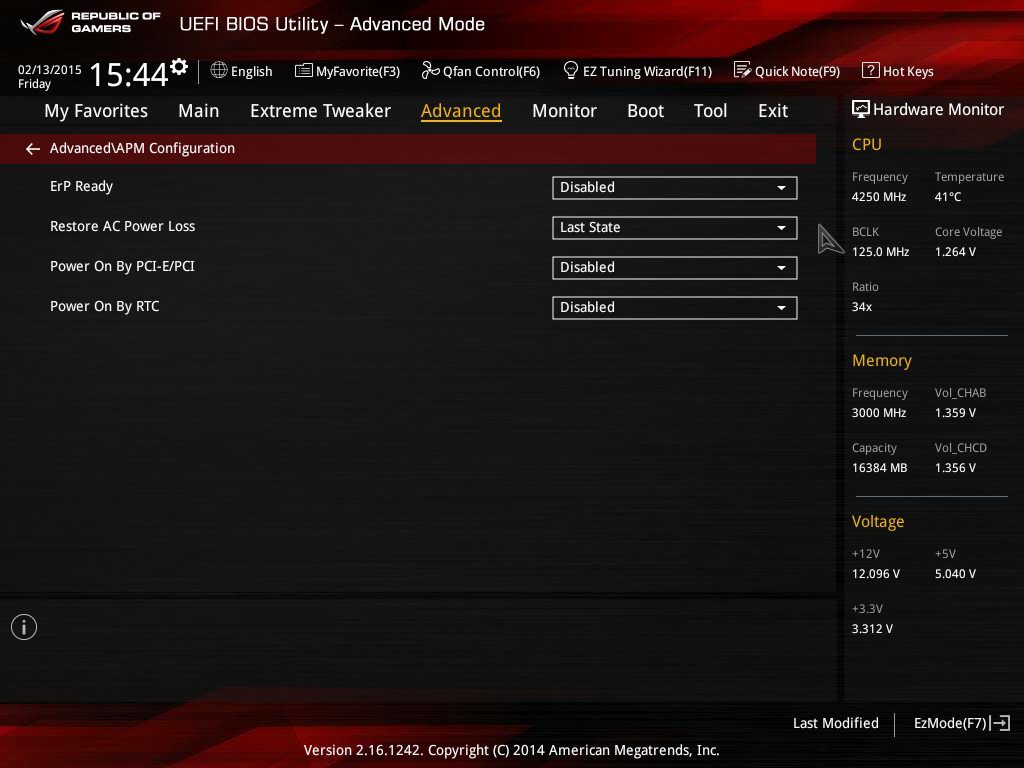Switch to EzMode(F7)
The height and width of the screenshot is (768, 1024).
[950, 723]
